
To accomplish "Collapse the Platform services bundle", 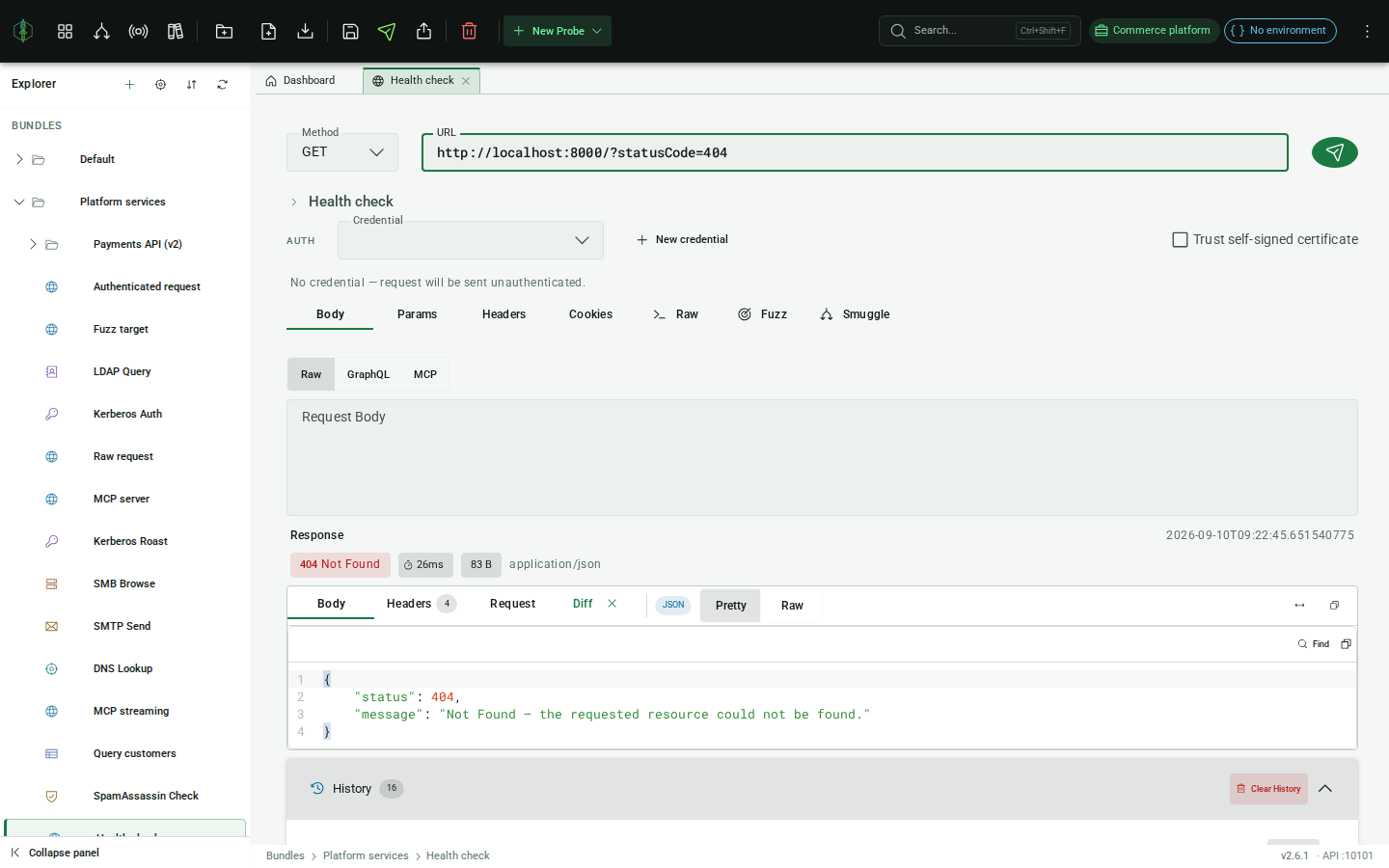I will click(19, 202).
